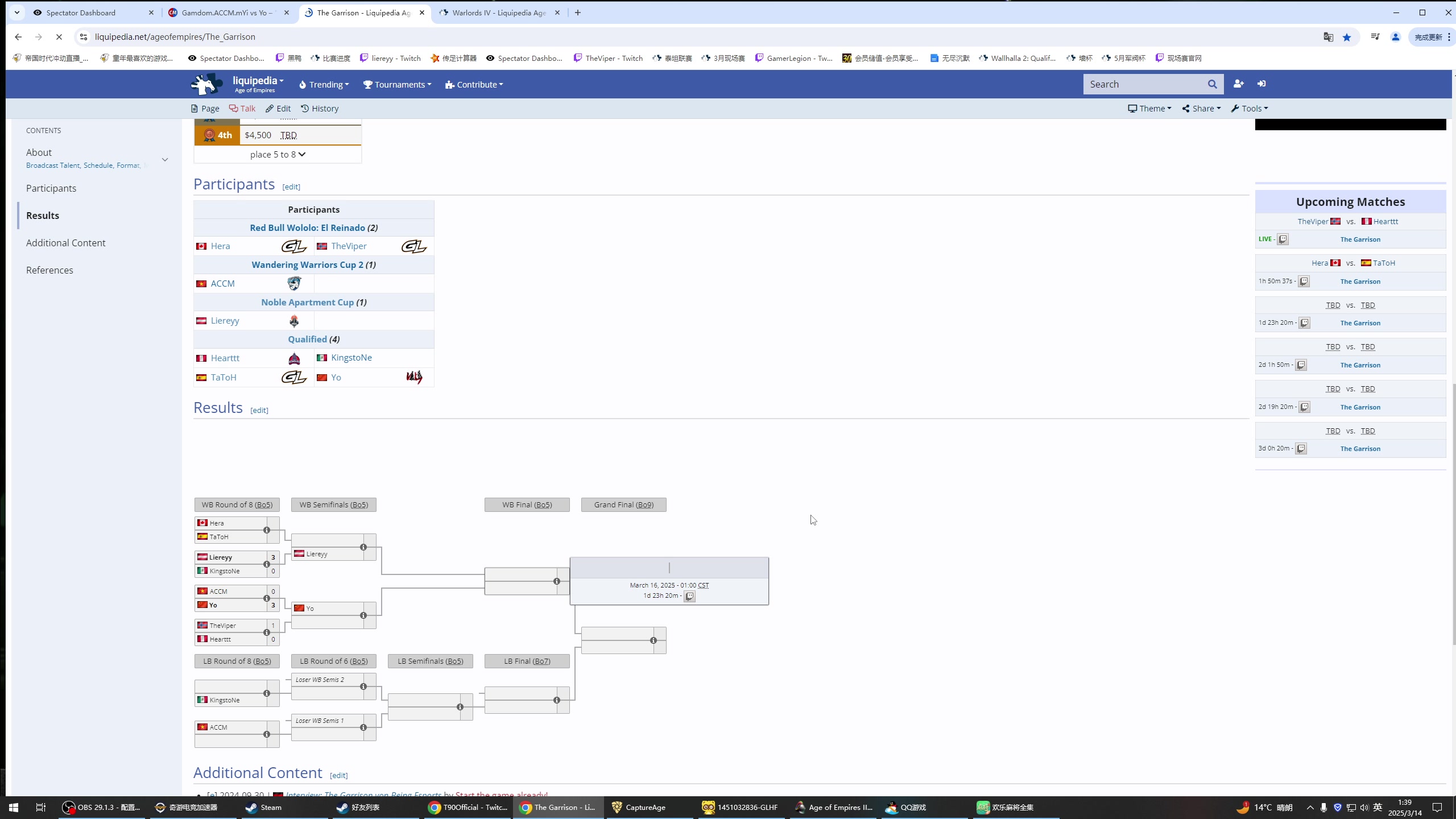Click info icon on Hera vs TaToH match

pyautogui.click(x=267, y=530)
